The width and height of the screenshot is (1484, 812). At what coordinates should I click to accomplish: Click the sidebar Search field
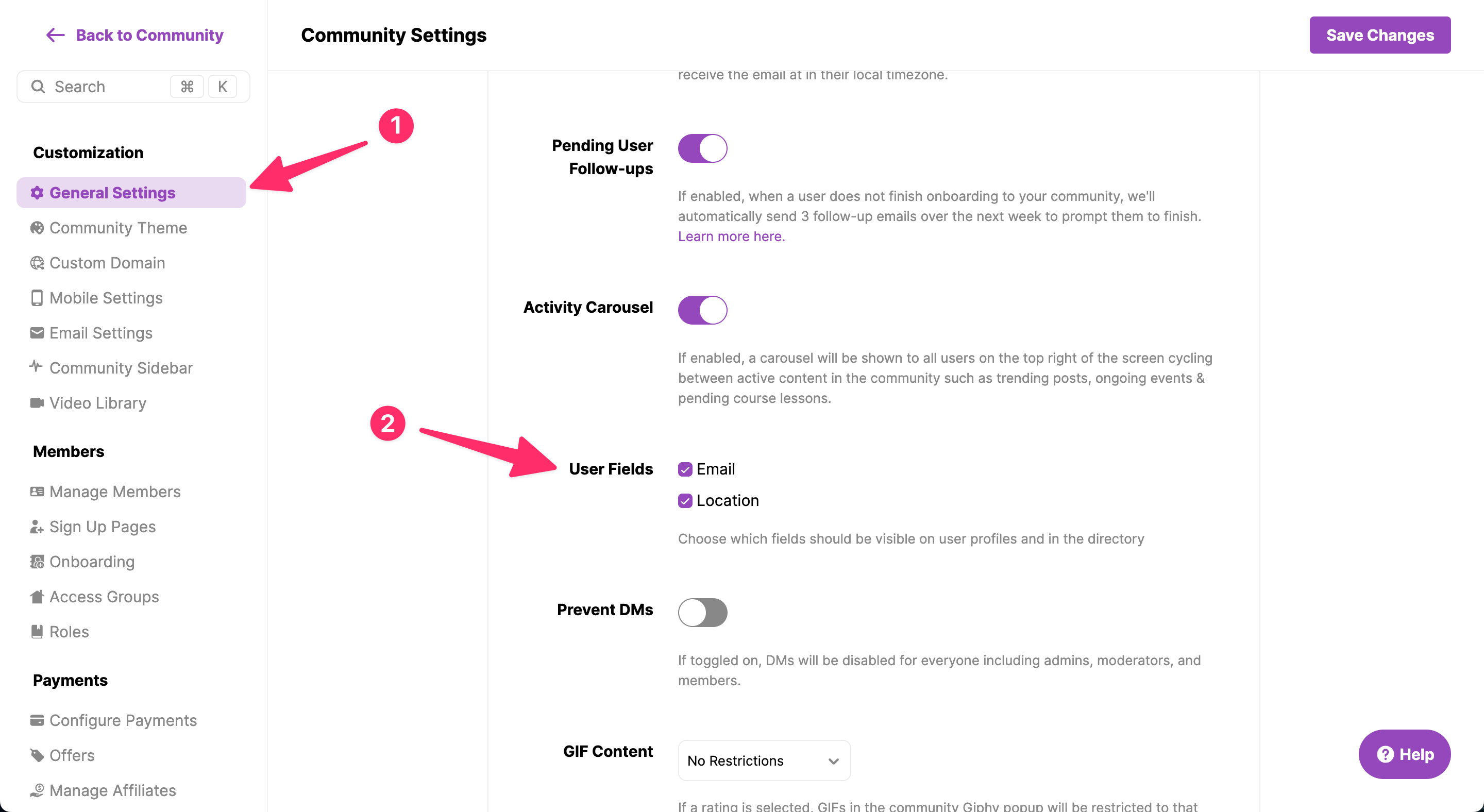tap(133, 87)
